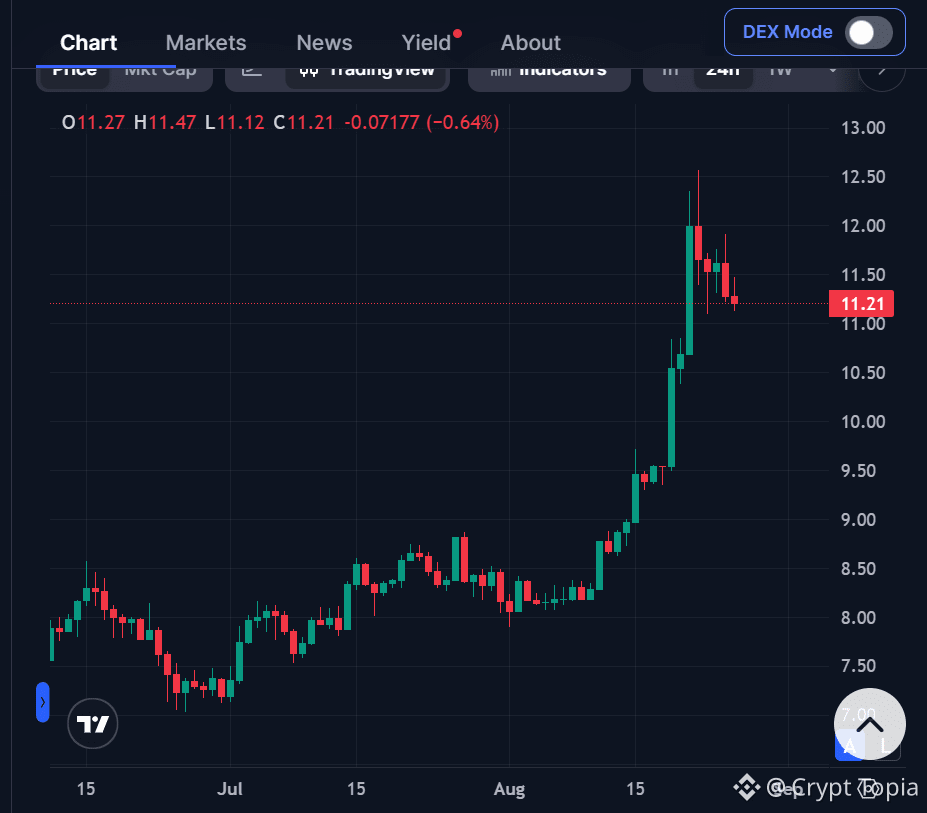Switch to the Markets tab
Image resolution: width=927 pixels, height=813 pixels.
click(x=206, y=43)
